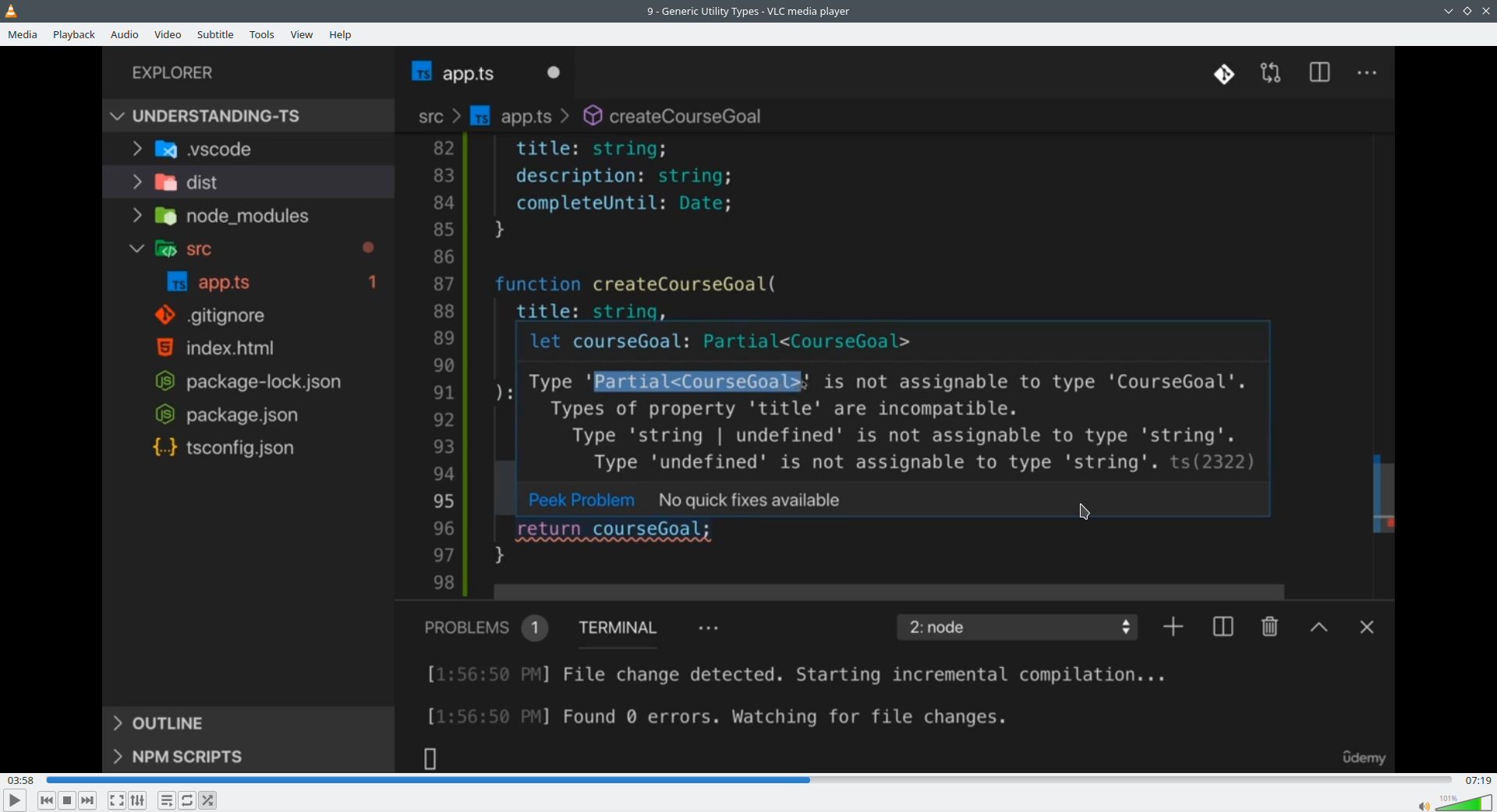
Task: Click the open changes compare icon
Action: [1271, 73]
